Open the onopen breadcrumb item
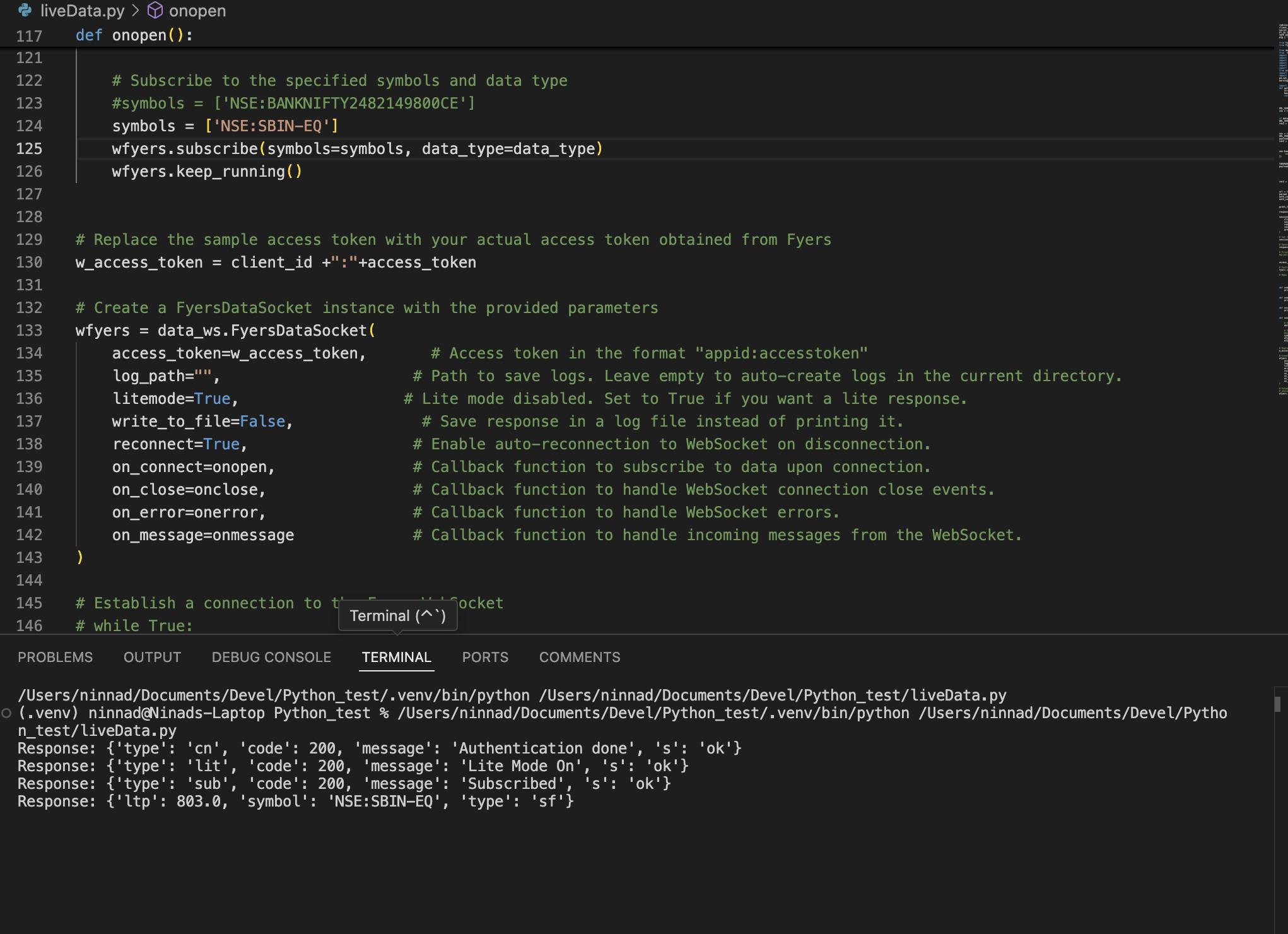1288x934 pixels. [197, 11]
